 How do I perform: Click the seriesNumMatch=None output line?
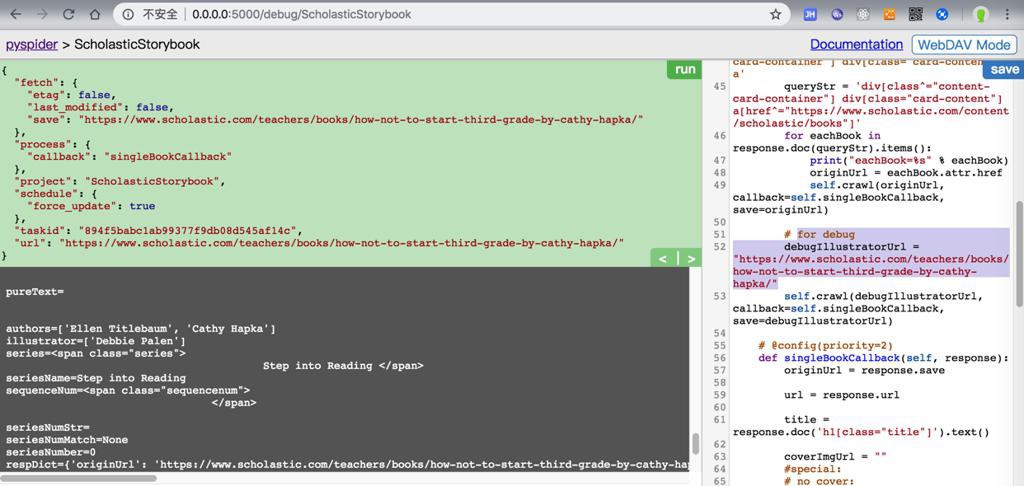point(67,440)
